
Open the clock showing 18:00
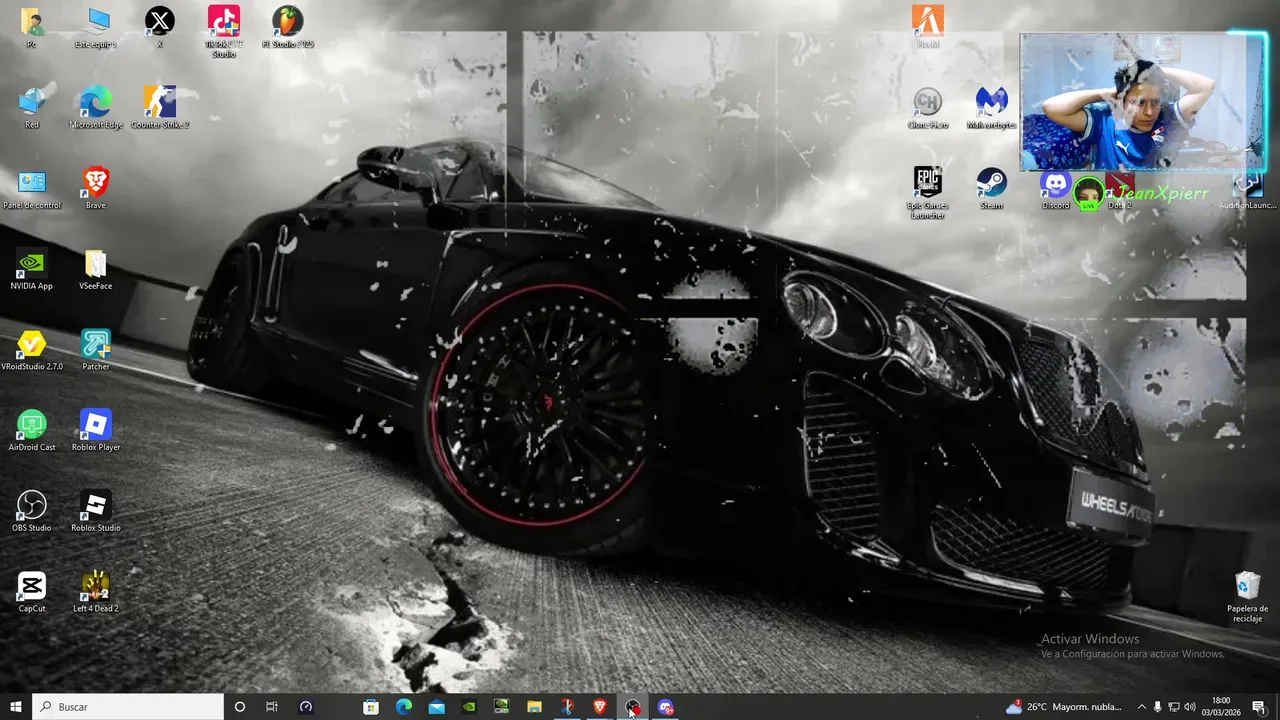coord(1221,707)
